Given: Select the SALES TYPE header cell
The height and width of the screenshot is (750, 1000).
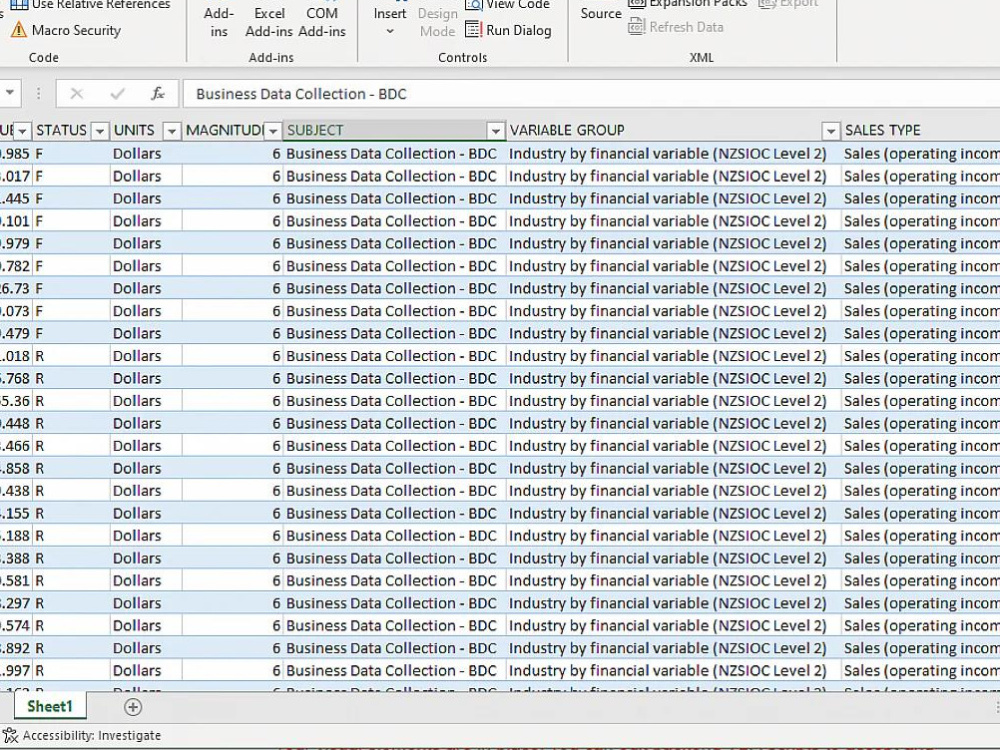Looking at the screenshot, I should (921, 130).
